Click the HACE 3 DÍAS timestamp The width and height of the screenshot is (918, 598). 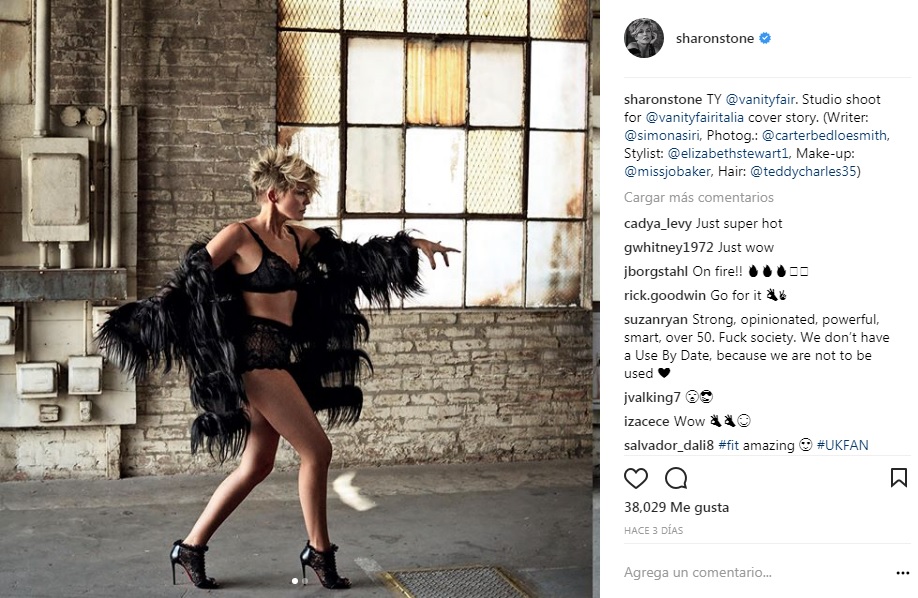(653, 531)
